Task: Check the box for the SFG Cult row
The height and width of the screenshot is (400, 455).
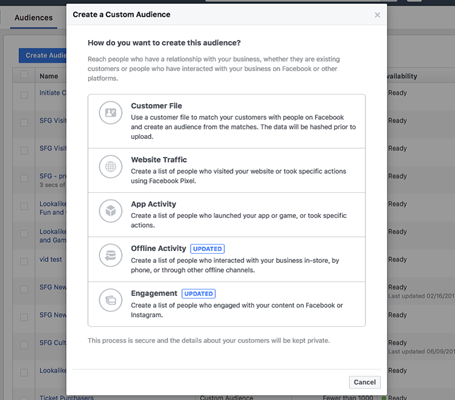Action: [x=24, y=345]
